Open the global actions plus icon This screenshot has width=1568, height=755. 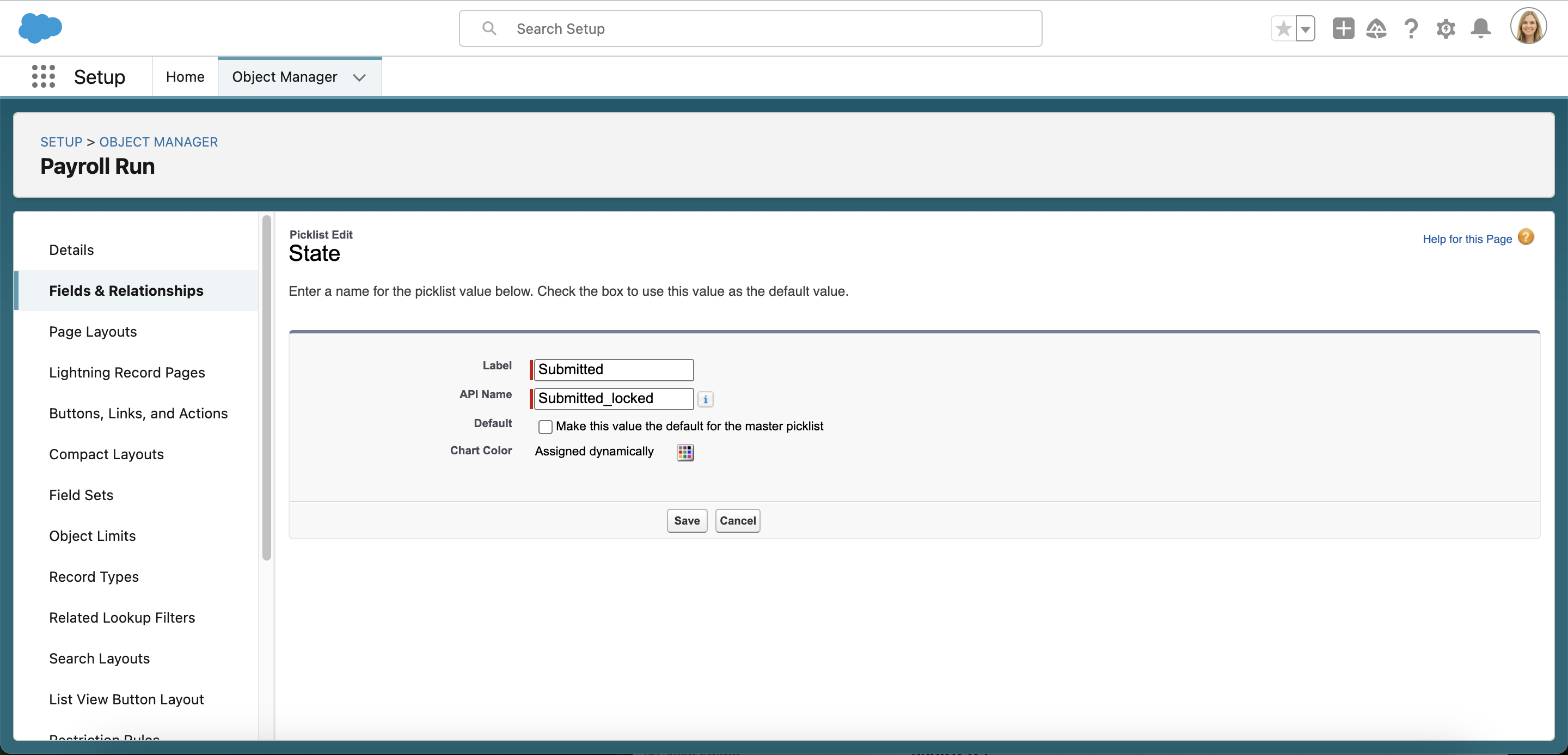click(x=1343, y=28)
